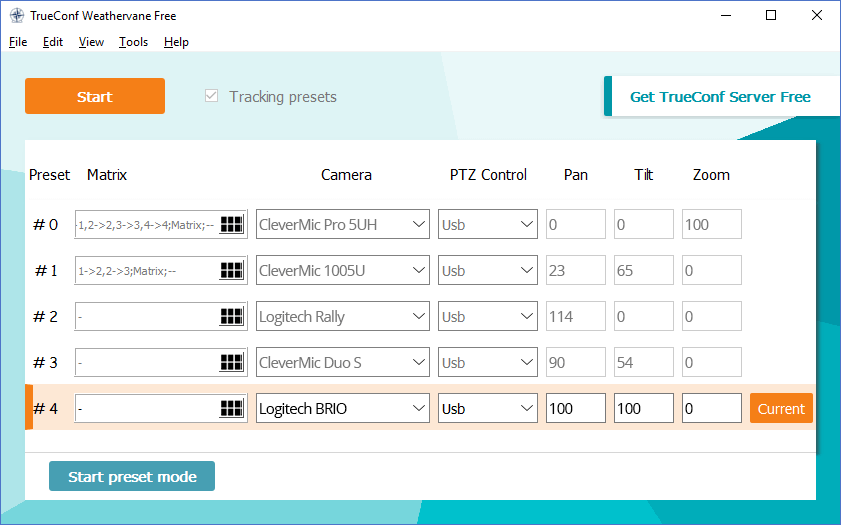Toggle the Tracking presets checkbox

click(211, 96)
